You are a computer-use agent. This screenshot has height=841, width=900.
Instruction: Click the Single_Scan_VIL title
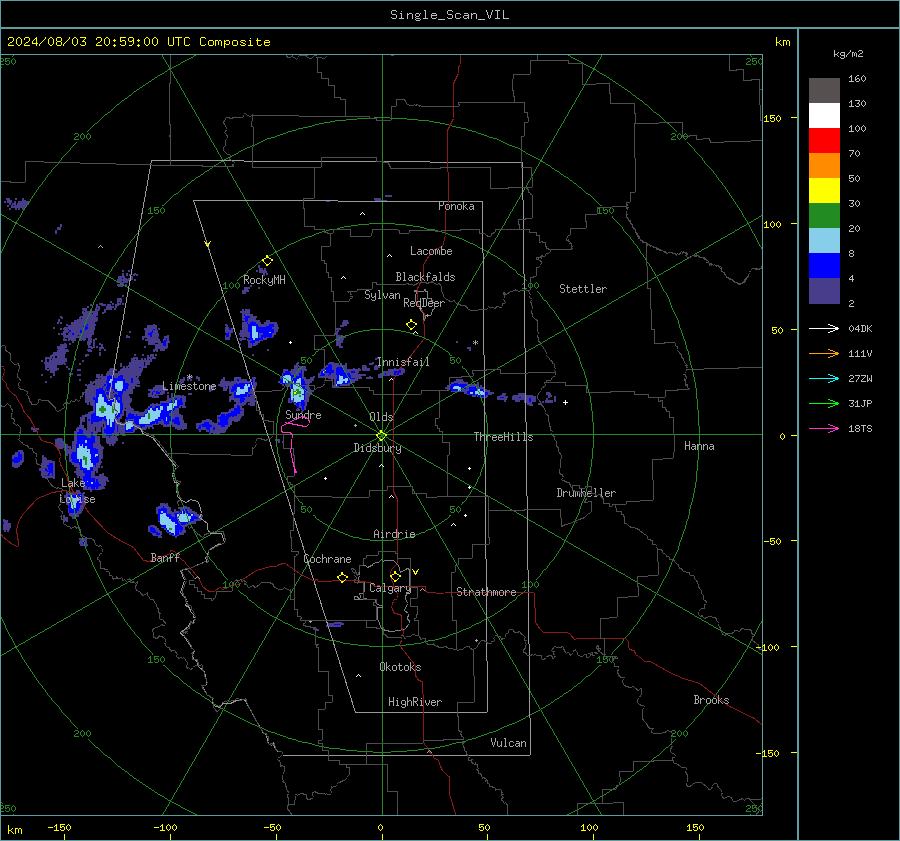(x=449, y=14)
